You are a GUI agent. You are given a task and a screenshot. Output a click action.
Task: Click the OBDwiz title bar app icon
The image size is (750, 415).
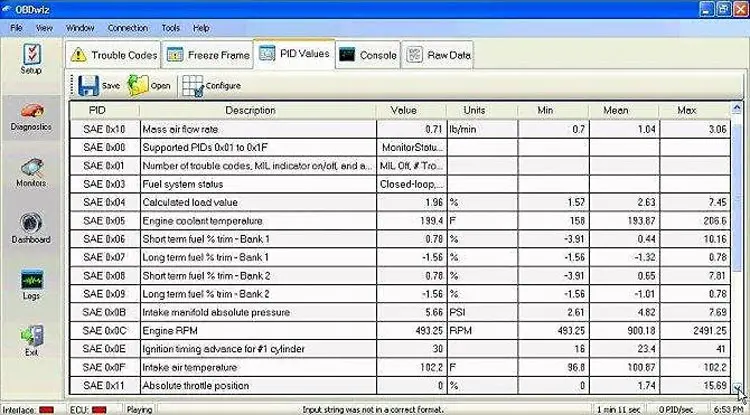click(7, 9)
